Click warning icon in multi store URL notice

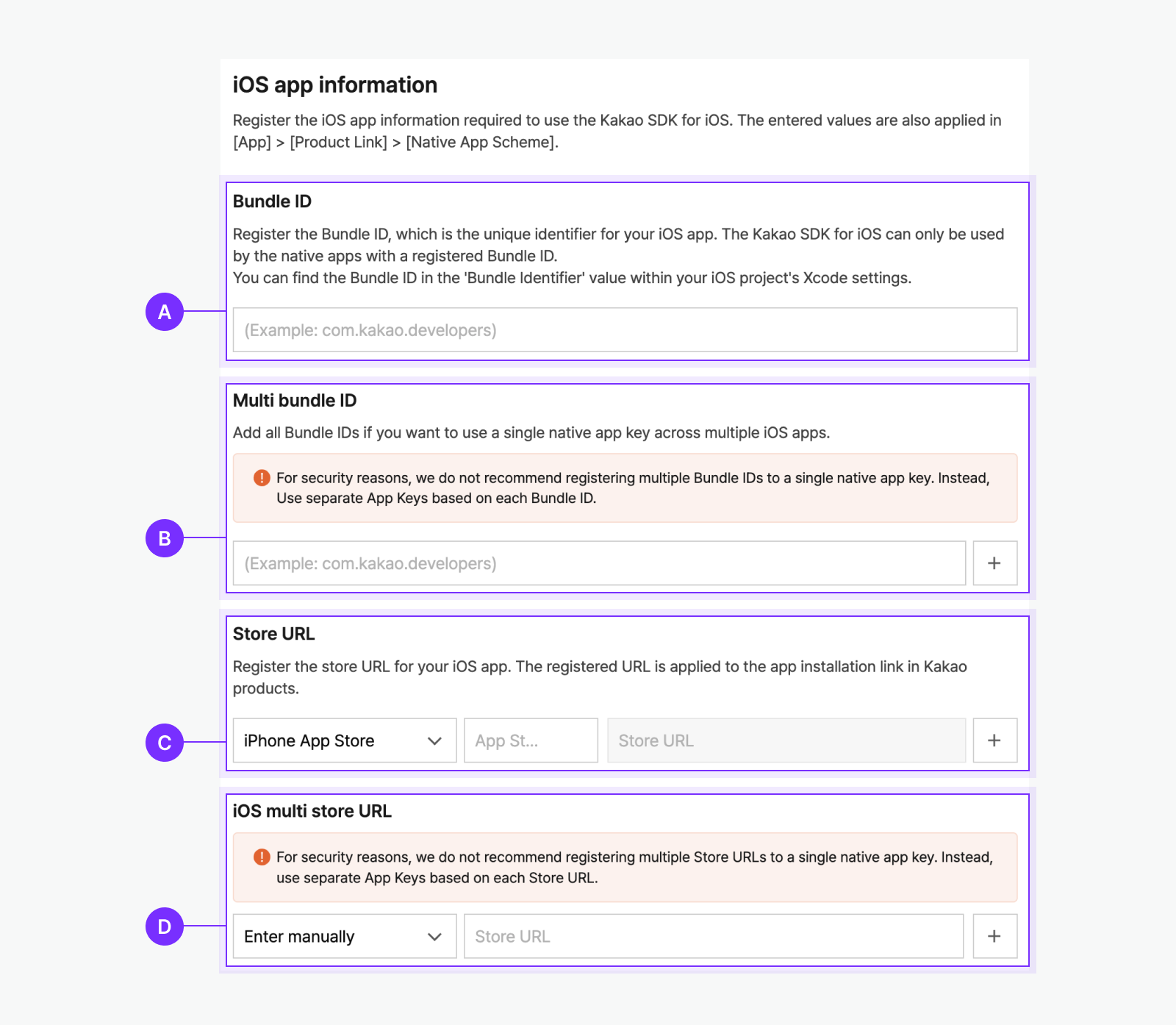[262, 857]
